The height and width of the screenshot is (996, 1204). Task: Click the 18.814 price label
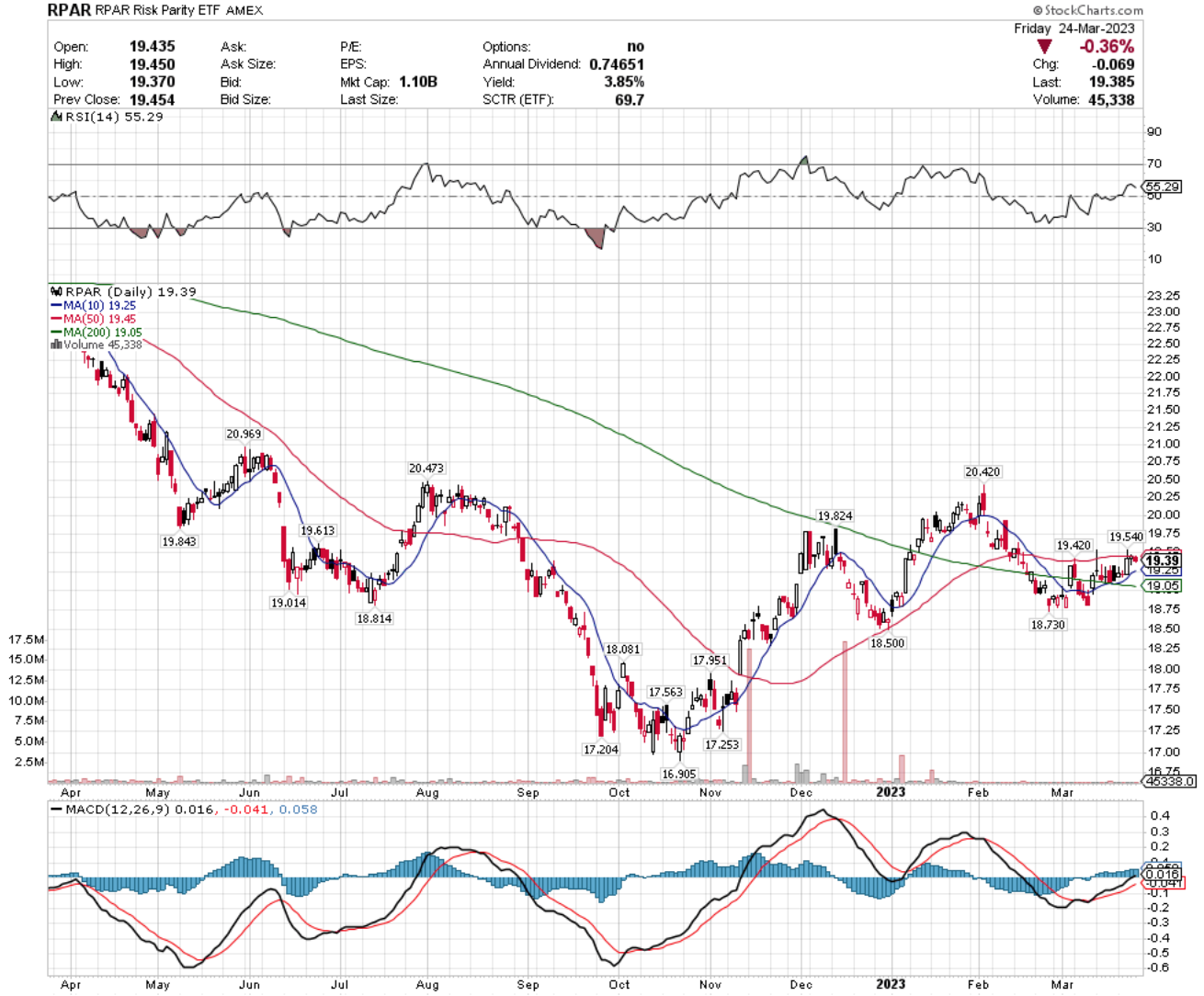[x=374, y=618]
